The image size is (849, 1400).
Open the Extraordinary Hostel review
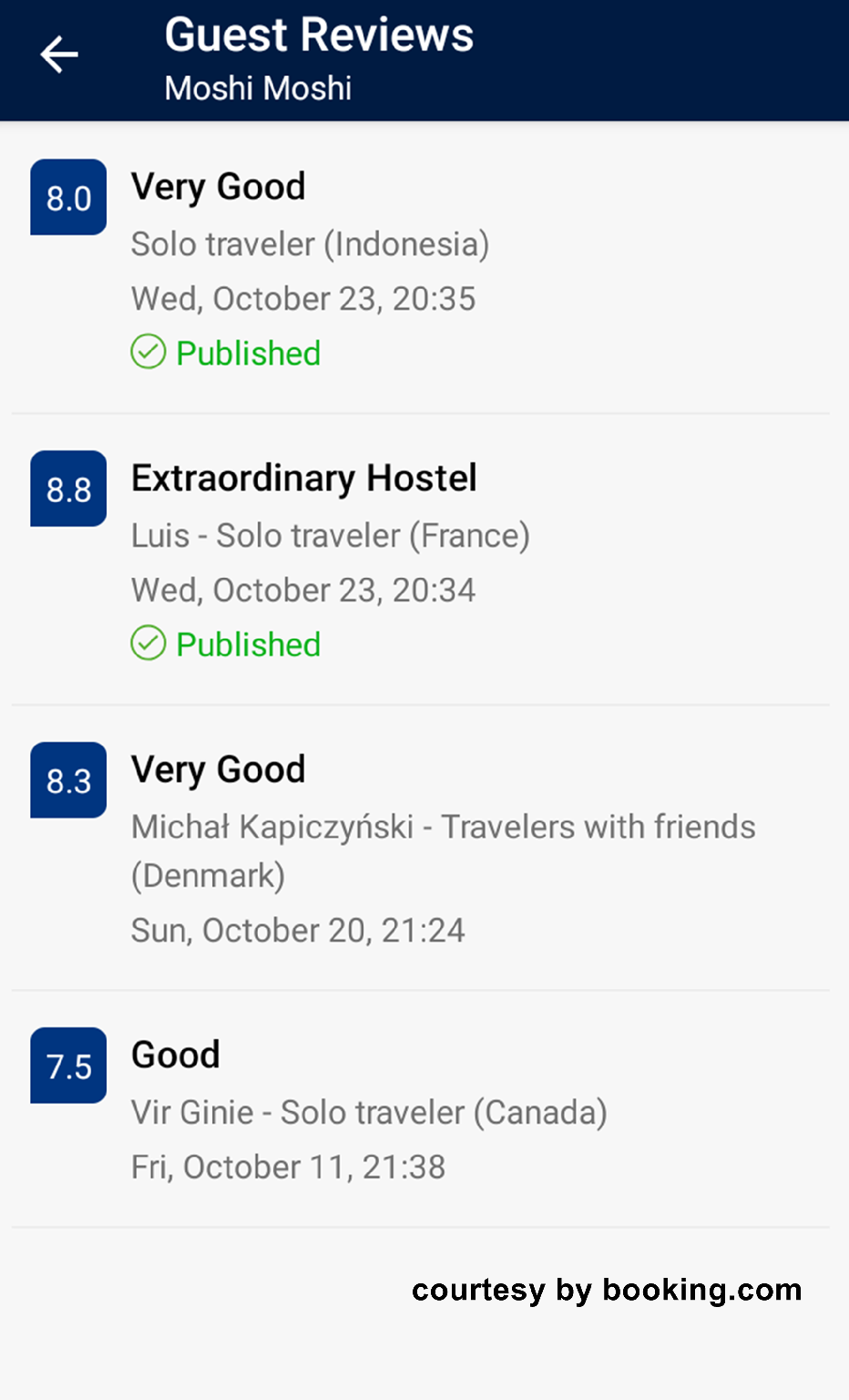point(303,479)
